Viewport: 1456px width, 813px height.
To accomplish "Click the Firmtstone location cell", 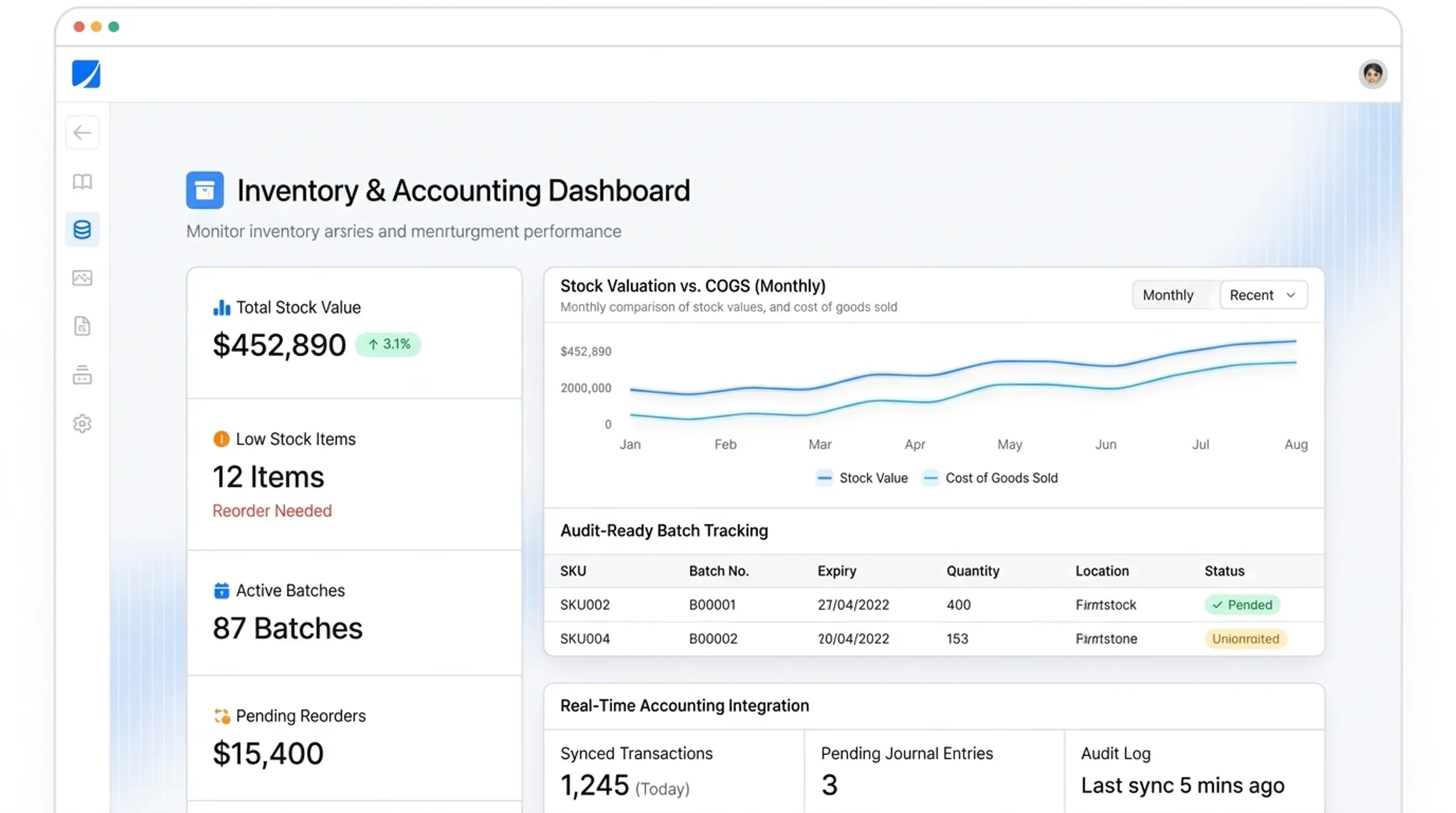I will 1106,638.
